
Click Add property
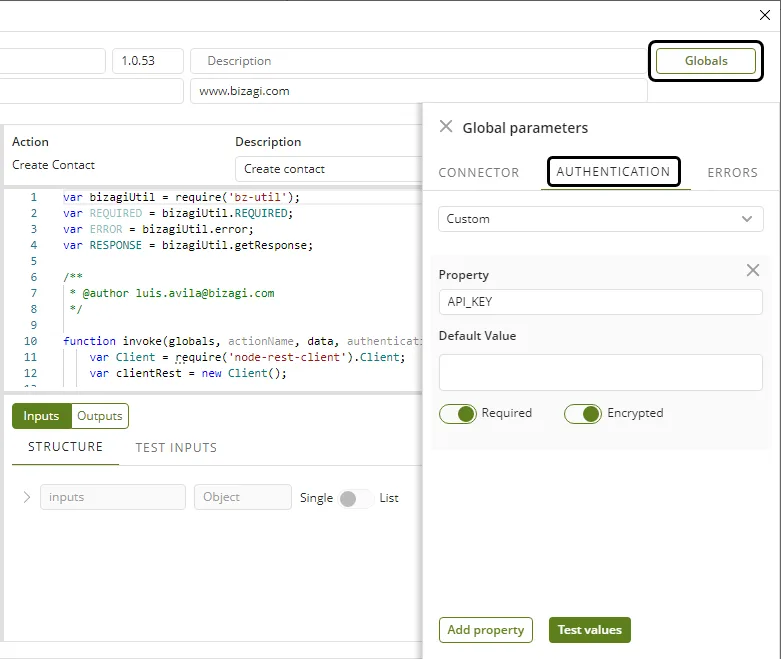pos(486,630)
